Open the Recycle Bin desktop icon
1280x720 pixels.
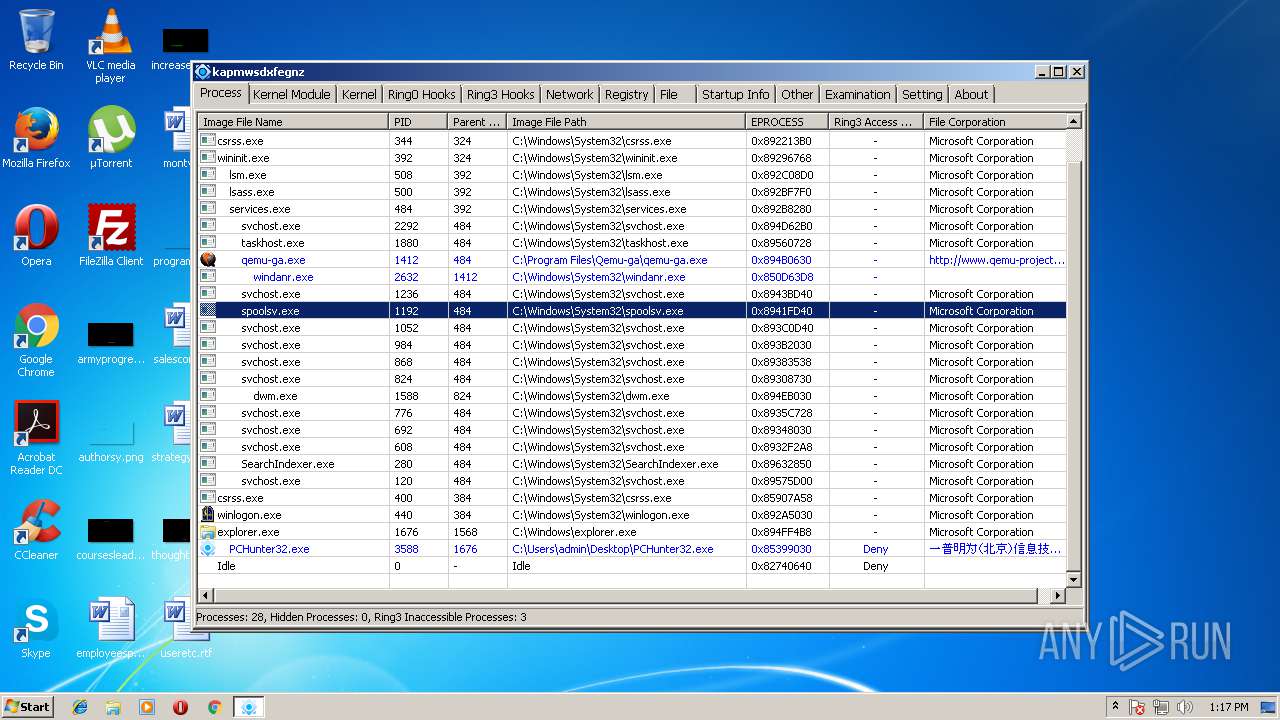pos(36,38)
